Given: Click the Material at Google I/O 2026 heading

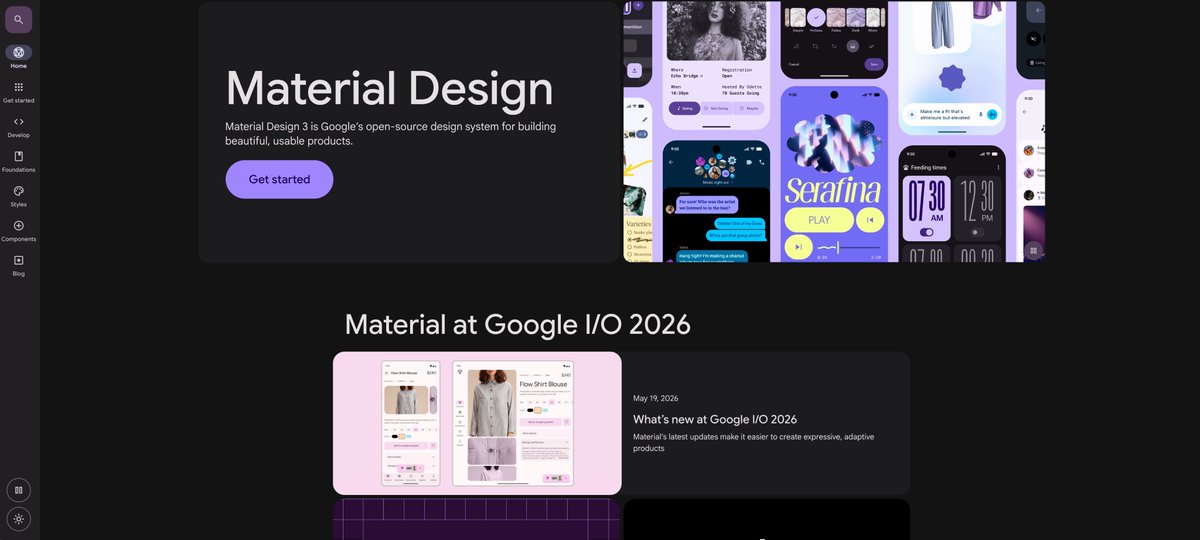Looking at the screenshot, I should 517,324.
